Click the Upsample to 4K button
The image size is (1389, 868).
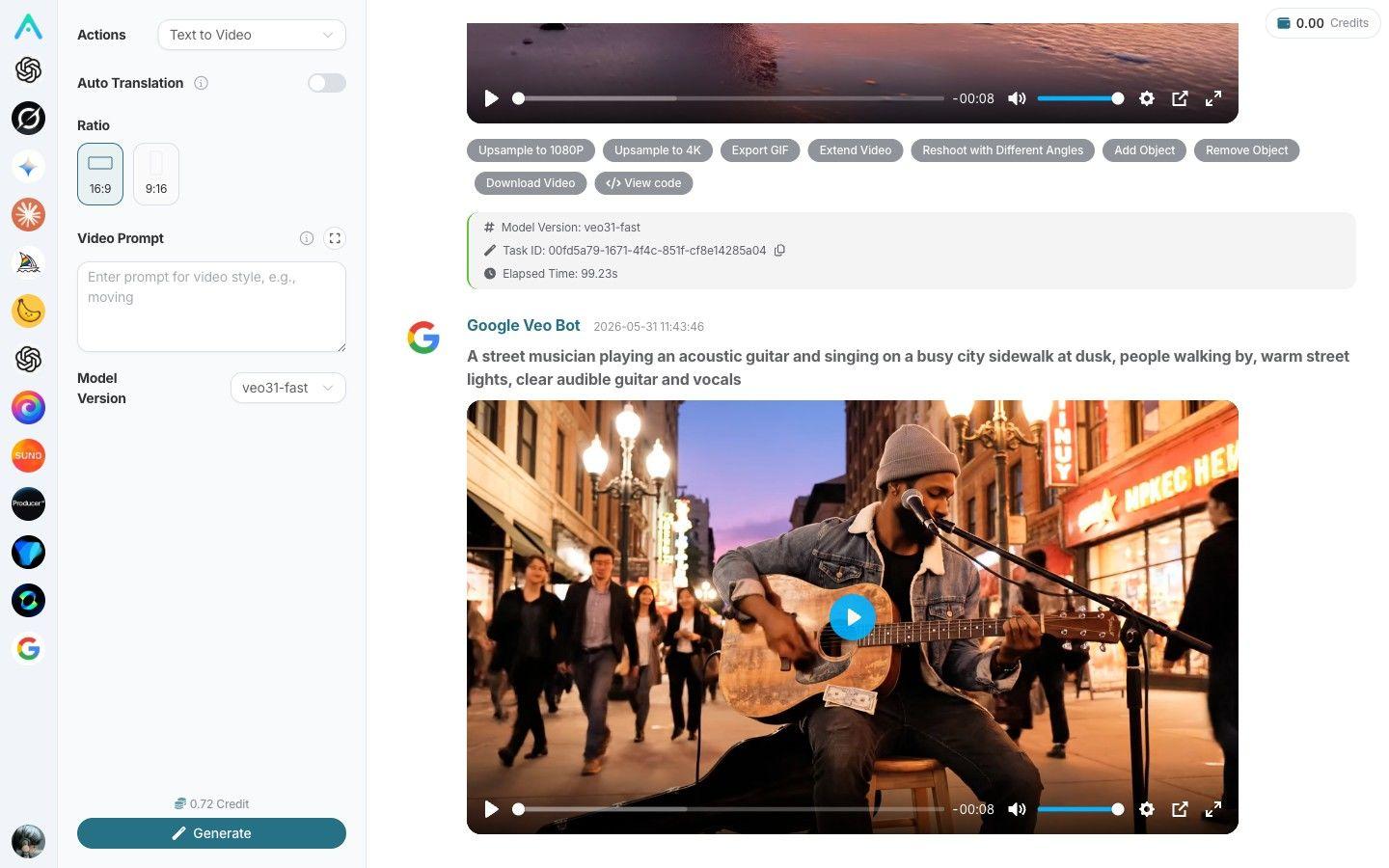click(x=658, y=150)
